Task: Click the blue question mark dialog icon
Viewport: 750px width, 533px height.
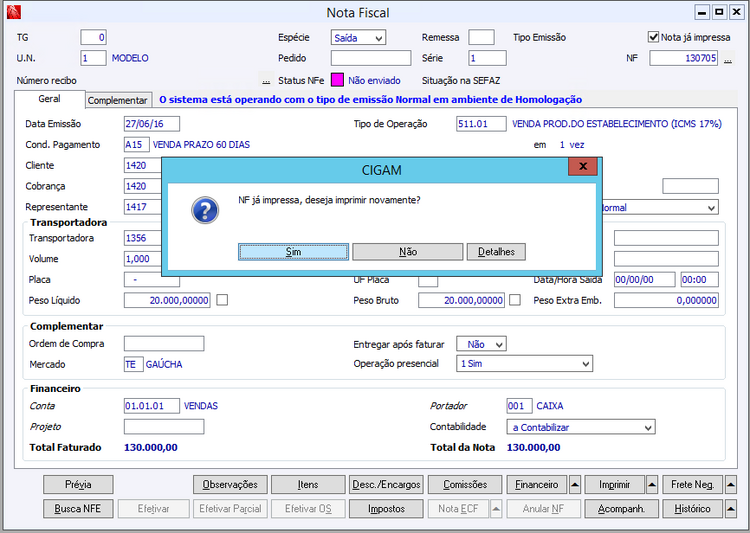Action: click(205, 210)
